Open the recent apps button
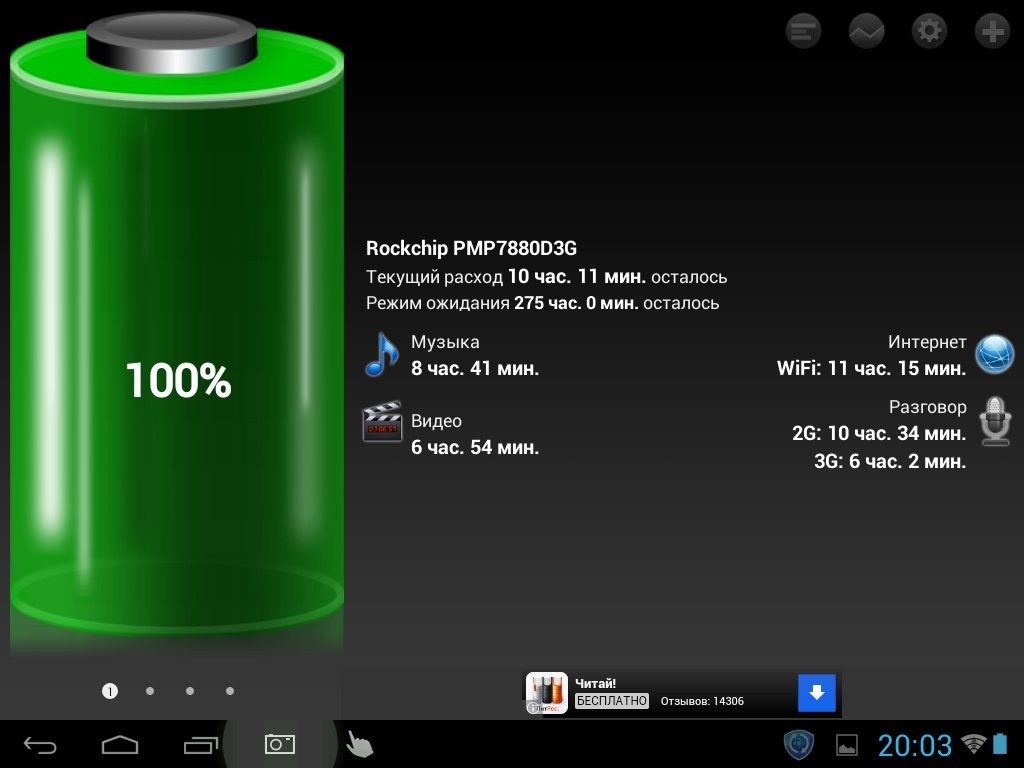 coord(200,745)
